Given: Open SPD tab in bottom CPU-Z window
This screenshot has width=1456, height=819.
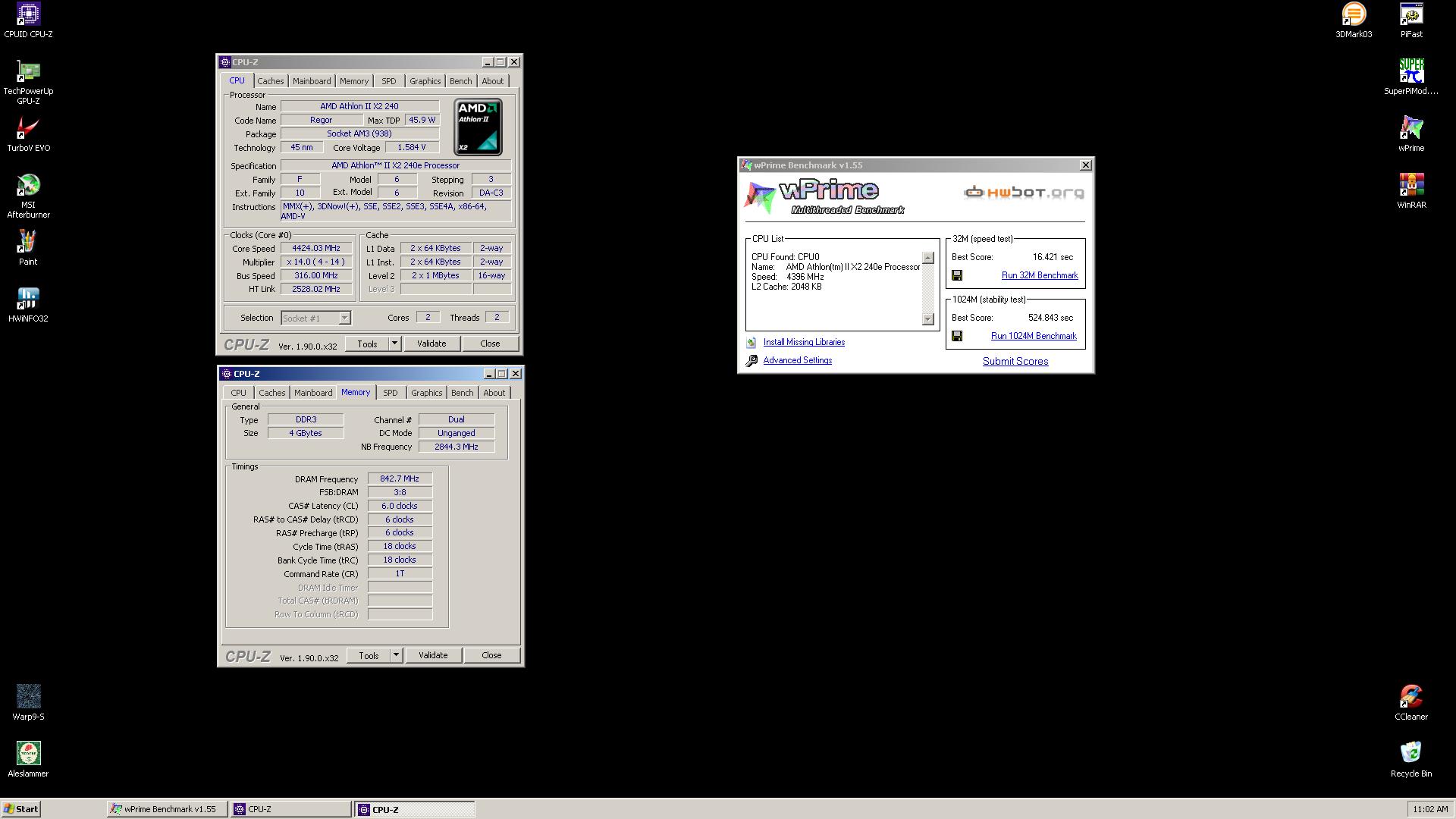Looking at the screenshot, I should [390, 393].
